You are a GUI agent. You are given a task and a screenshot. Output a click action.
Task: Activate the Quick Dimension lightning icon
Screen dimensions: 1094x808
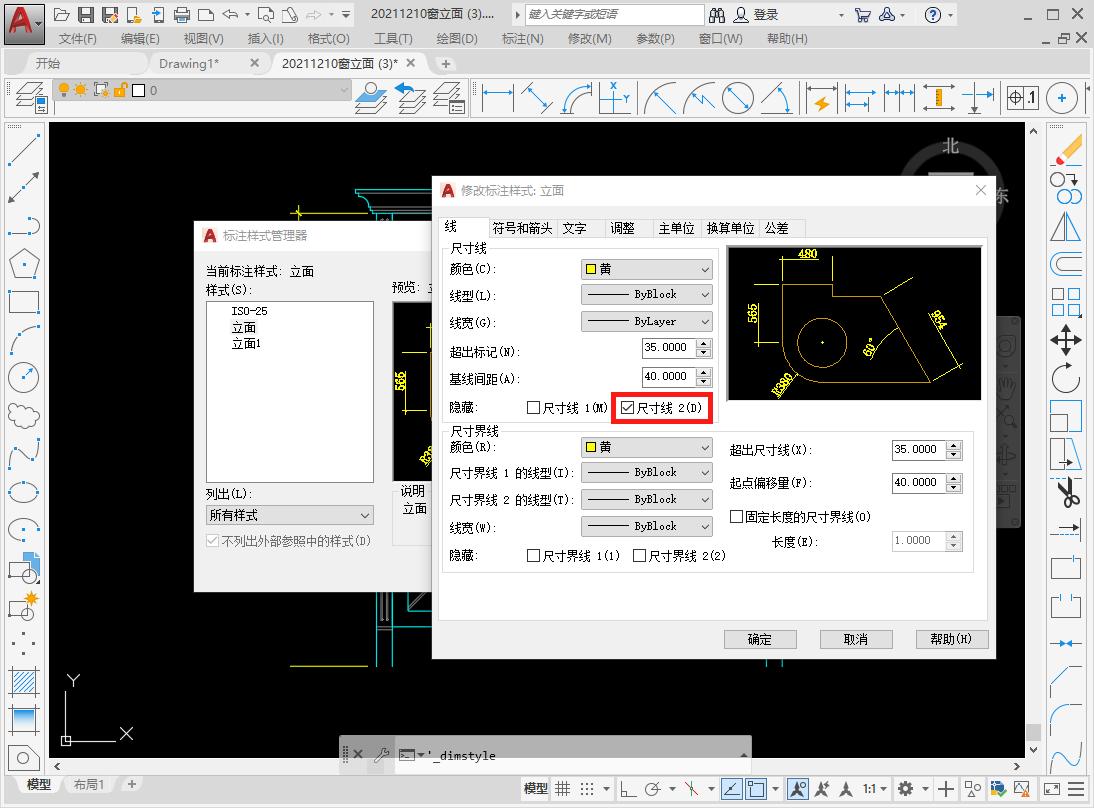820,98
